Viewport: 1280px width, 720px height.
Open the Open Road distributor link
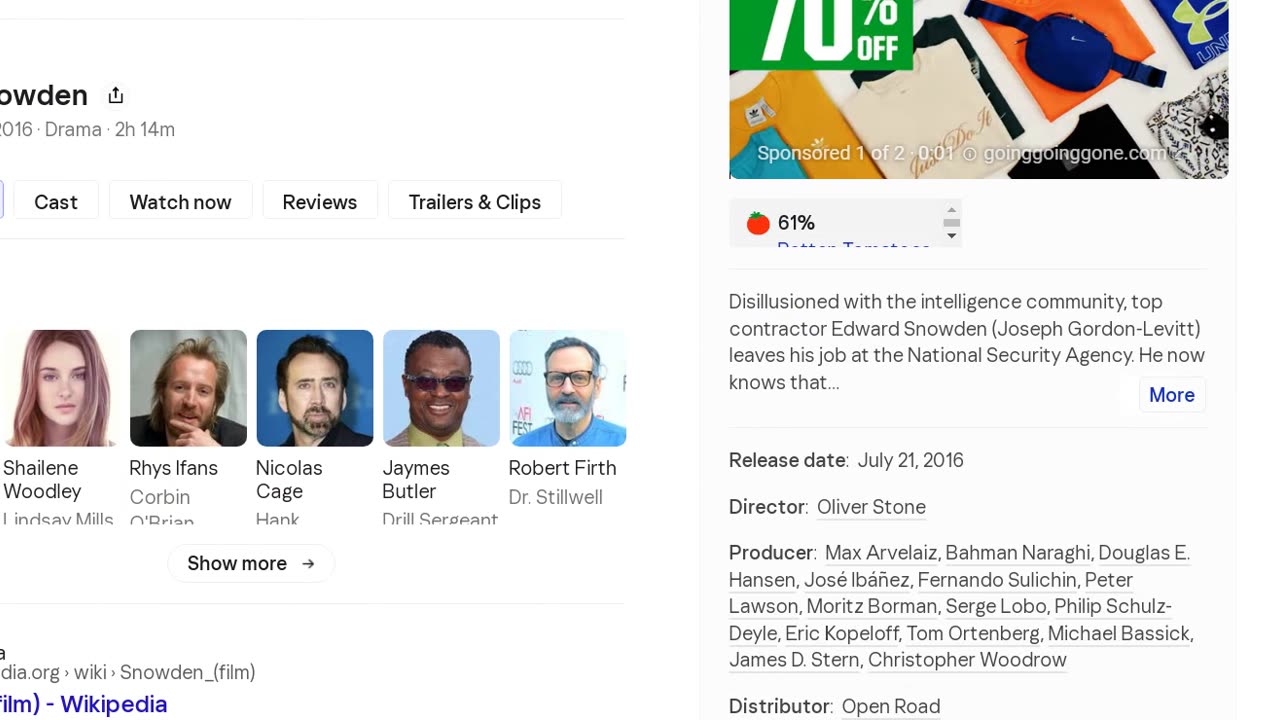[891, 706]
